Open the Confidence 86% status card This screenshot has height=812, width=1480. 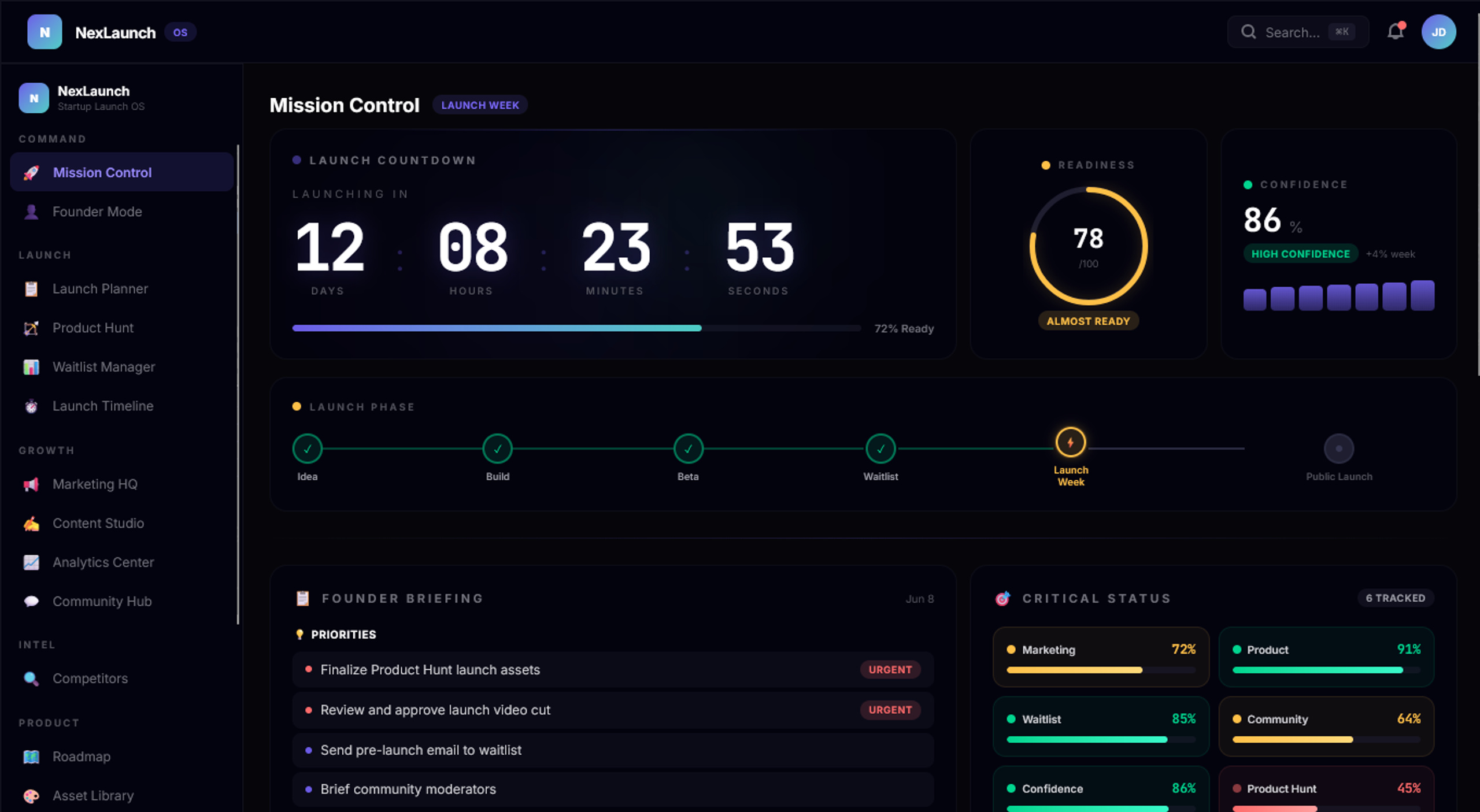1101,789
